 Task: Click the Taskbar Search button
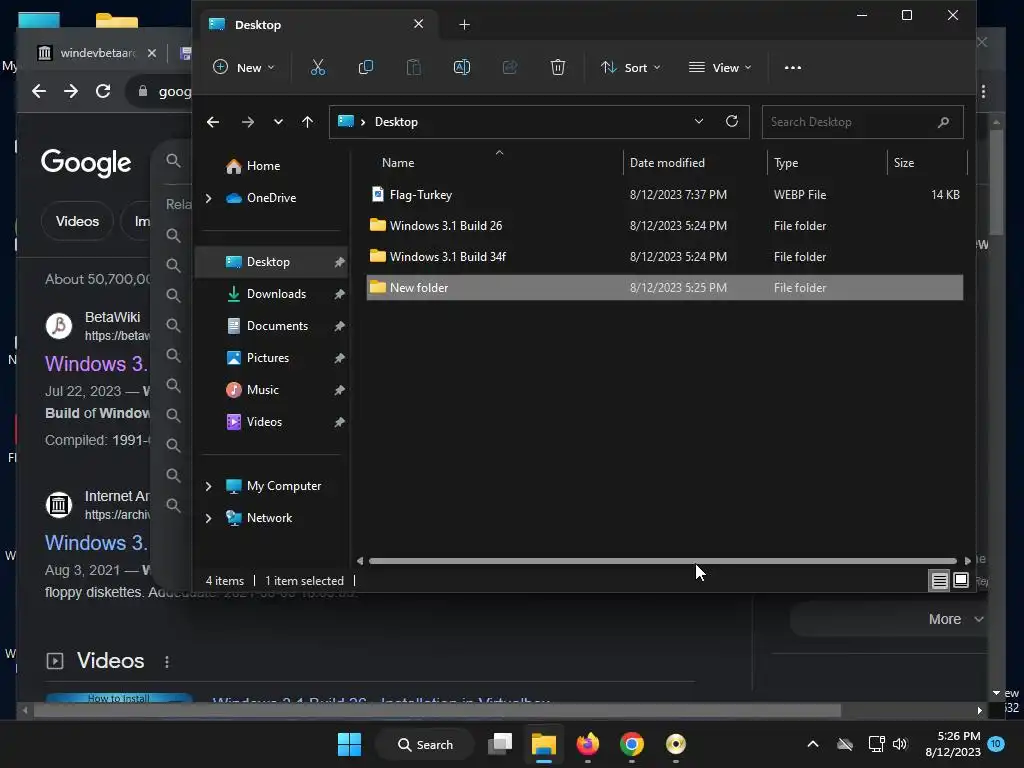[x=425, y=744]
